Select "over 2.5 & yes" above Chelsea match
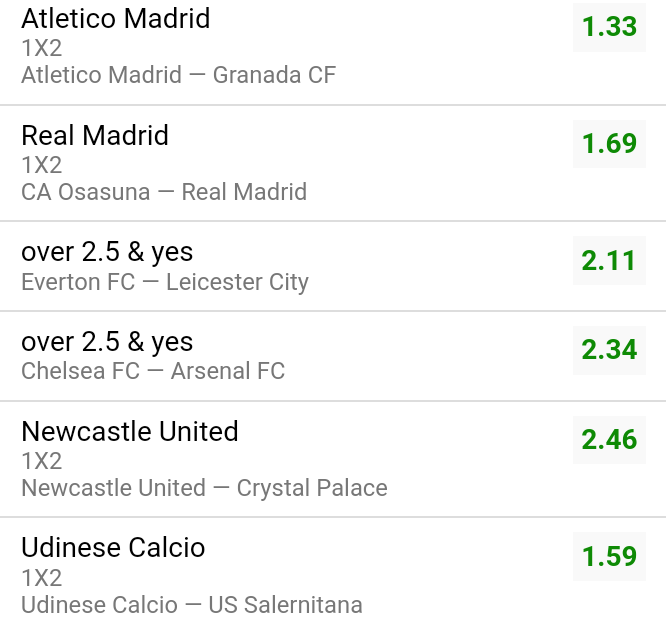The height and width of the screenshot is (624, 666). (x=107, y=342)
